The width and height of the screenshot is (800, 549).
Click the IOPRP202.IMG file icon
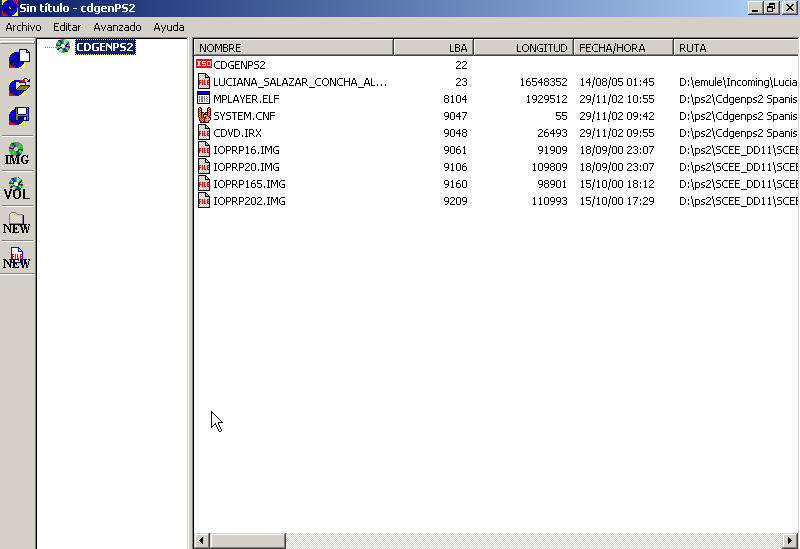click(204, 201)
